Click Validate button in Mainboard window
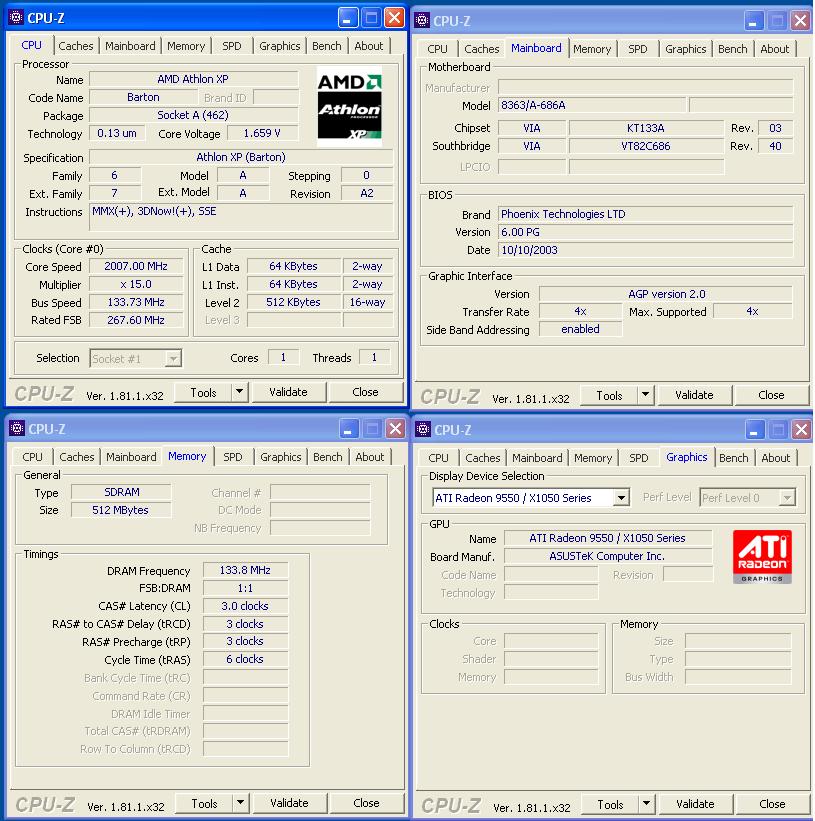This screenshot has width=815, height=821. click(x=695, y=395)
